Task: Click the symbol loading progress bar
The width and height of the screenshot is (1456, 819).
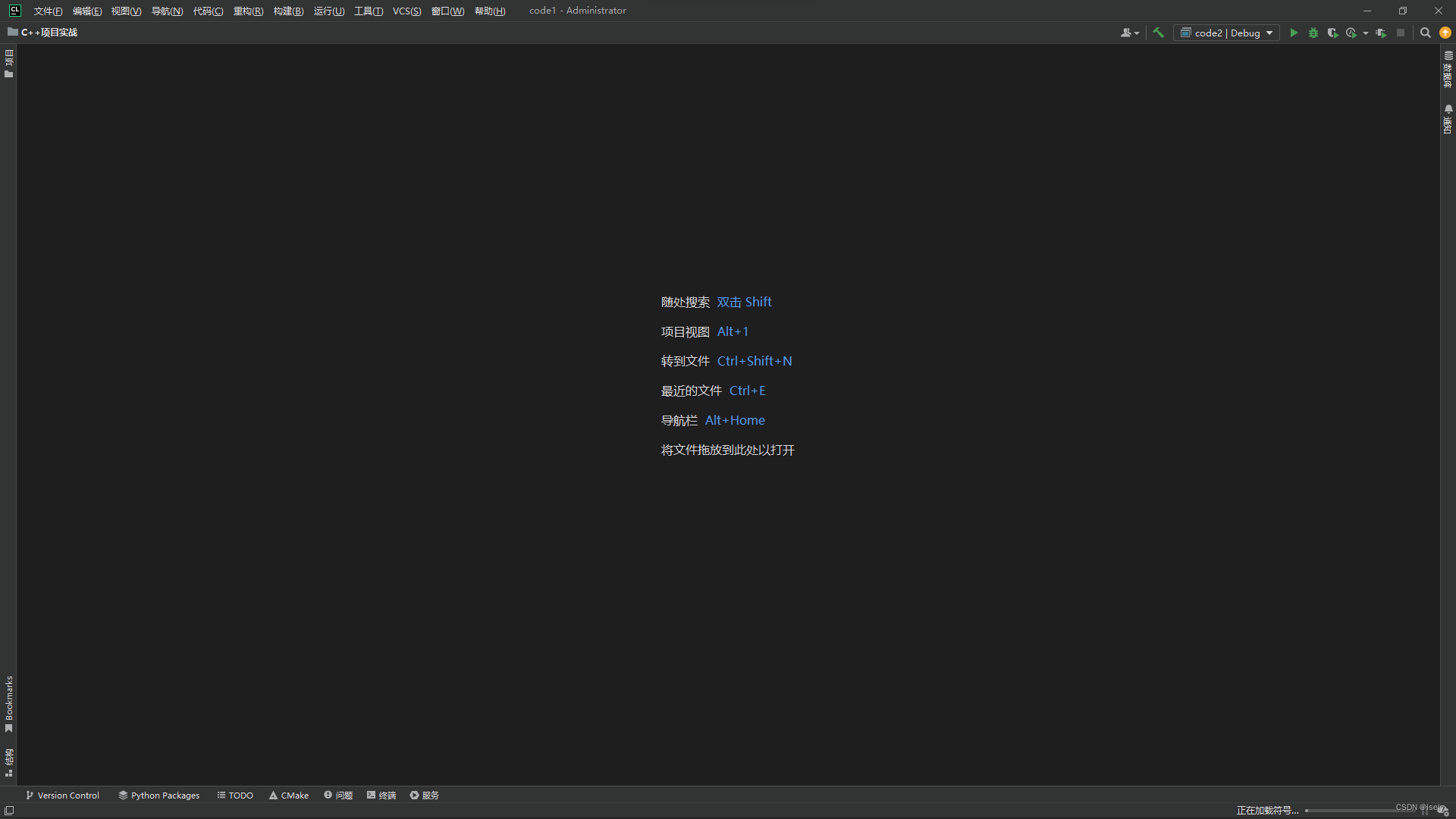Action: (x=1357, y=811)
